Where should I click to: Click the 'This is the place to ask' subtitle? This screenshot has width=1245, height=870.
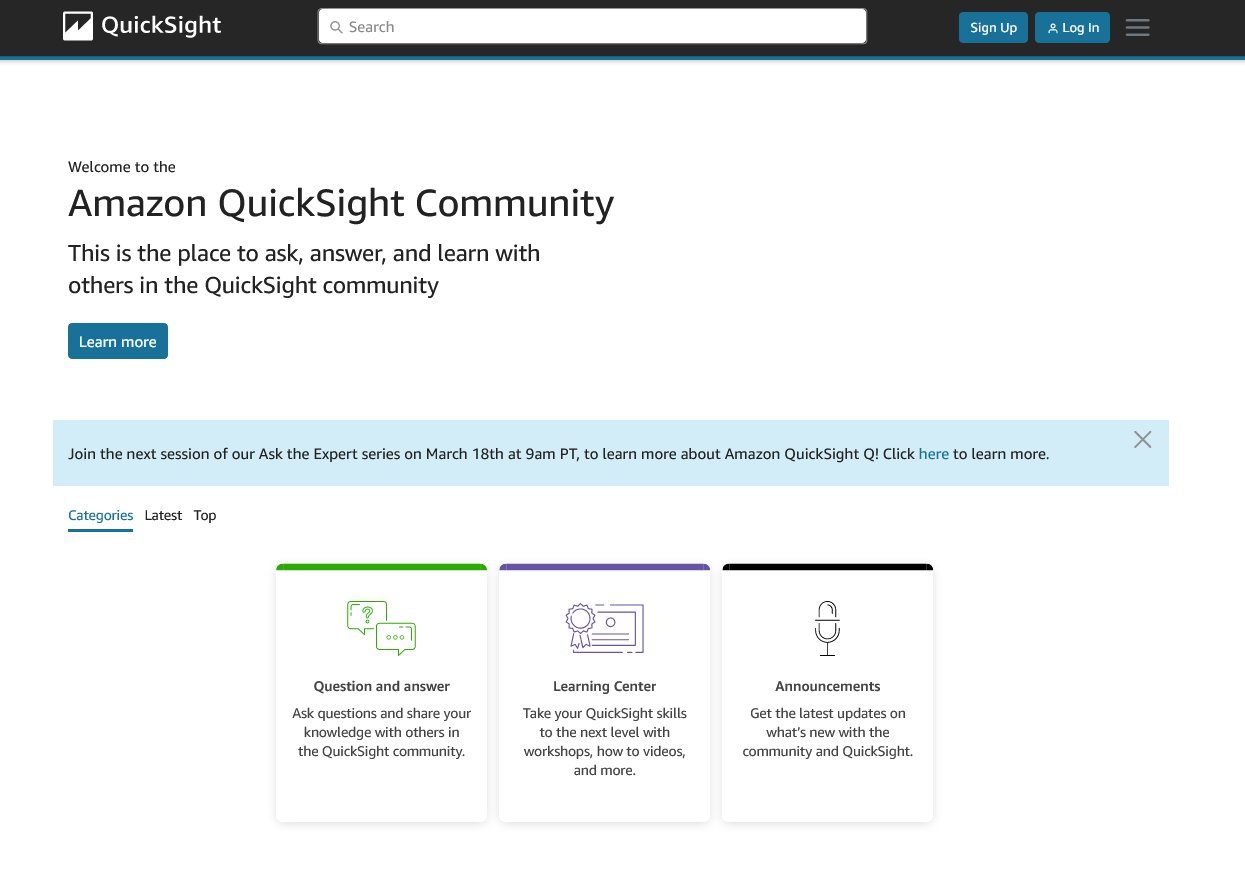pyautogui.click(x=304, y=269)
